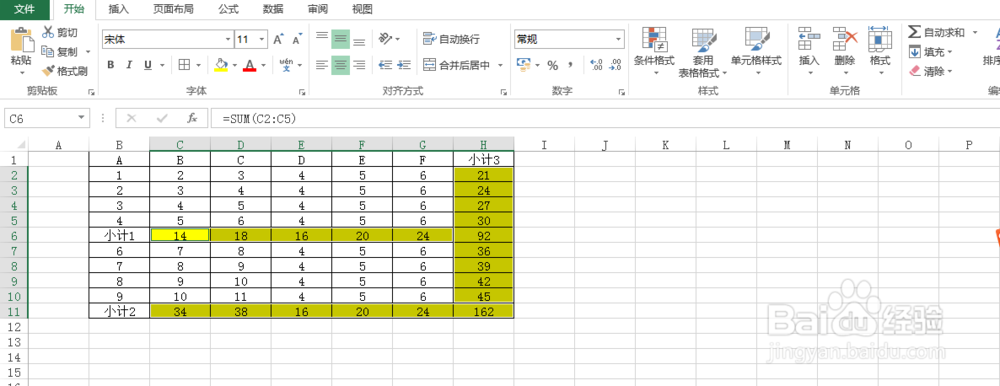Viewport: 1000px width, 386px height.
Task: Activate the Format Painter brush
Action: pyautogui.click(x=48, y=71)
